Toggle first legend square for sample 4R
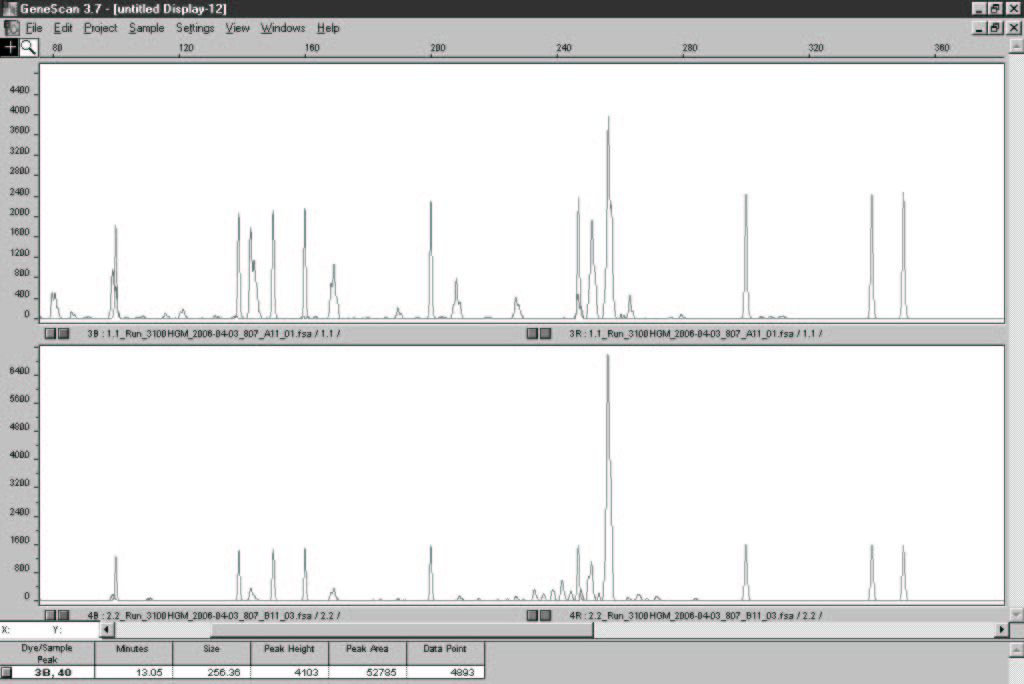Viewport: 1024px width, 684px height. click(x=532, y=615)
